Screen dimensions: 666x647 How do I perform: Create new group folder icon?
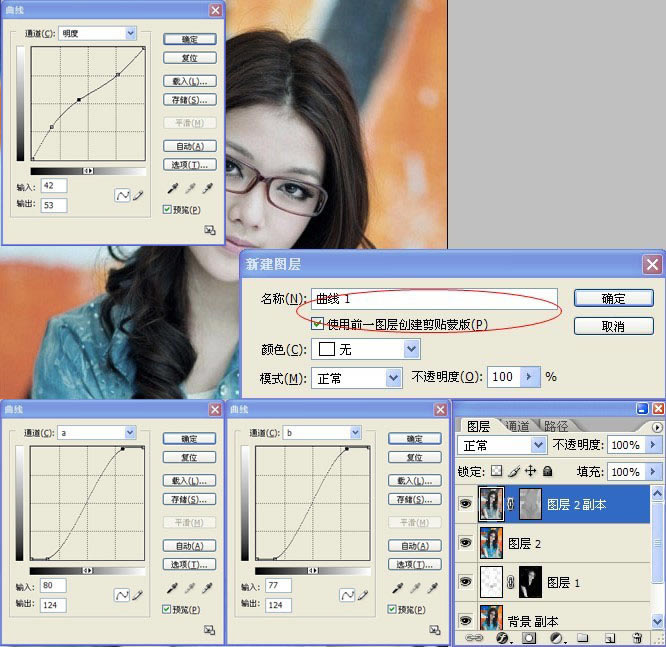click(x=583, y=638)
